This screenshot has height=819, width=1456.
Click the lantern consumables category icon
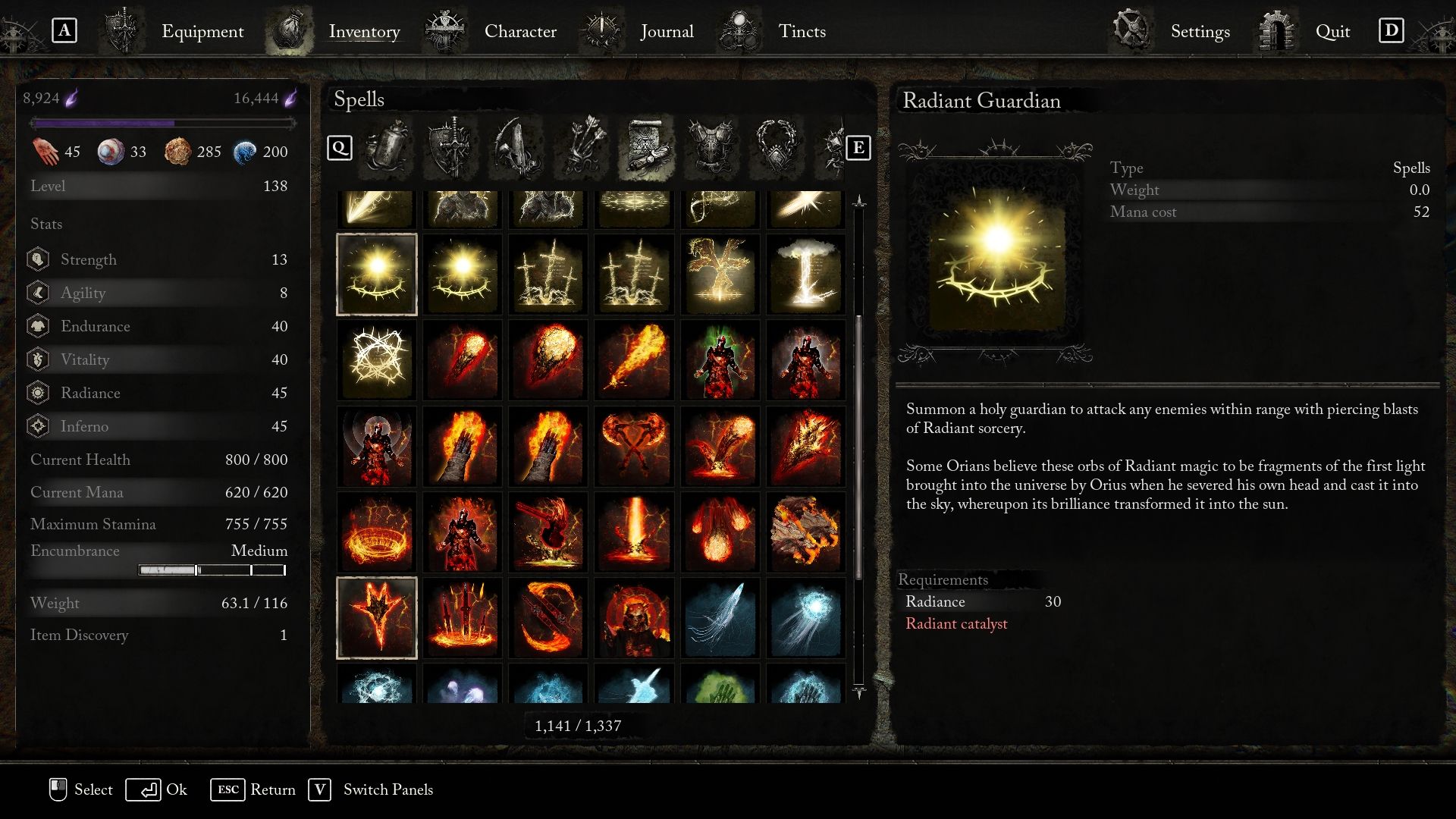[387, 147]
